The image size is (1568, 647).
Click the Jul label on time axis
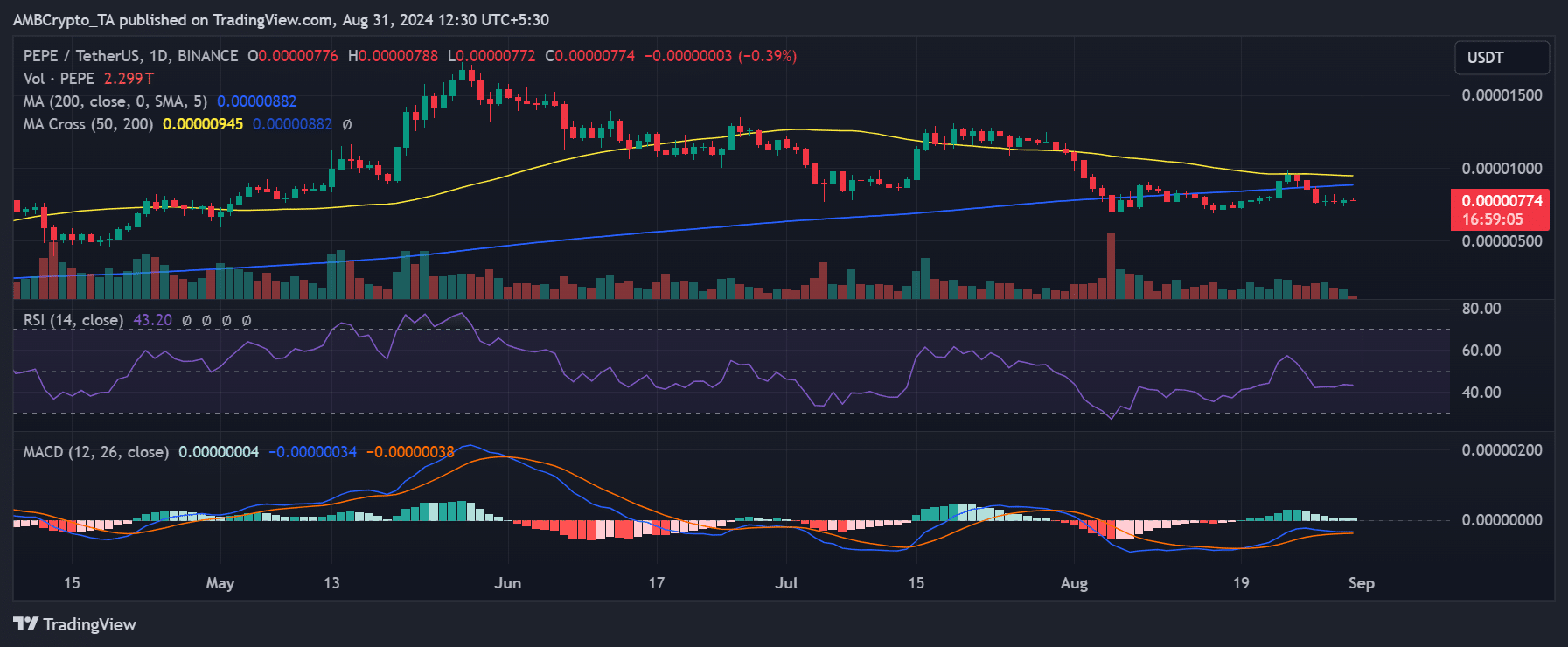(786, 583)
